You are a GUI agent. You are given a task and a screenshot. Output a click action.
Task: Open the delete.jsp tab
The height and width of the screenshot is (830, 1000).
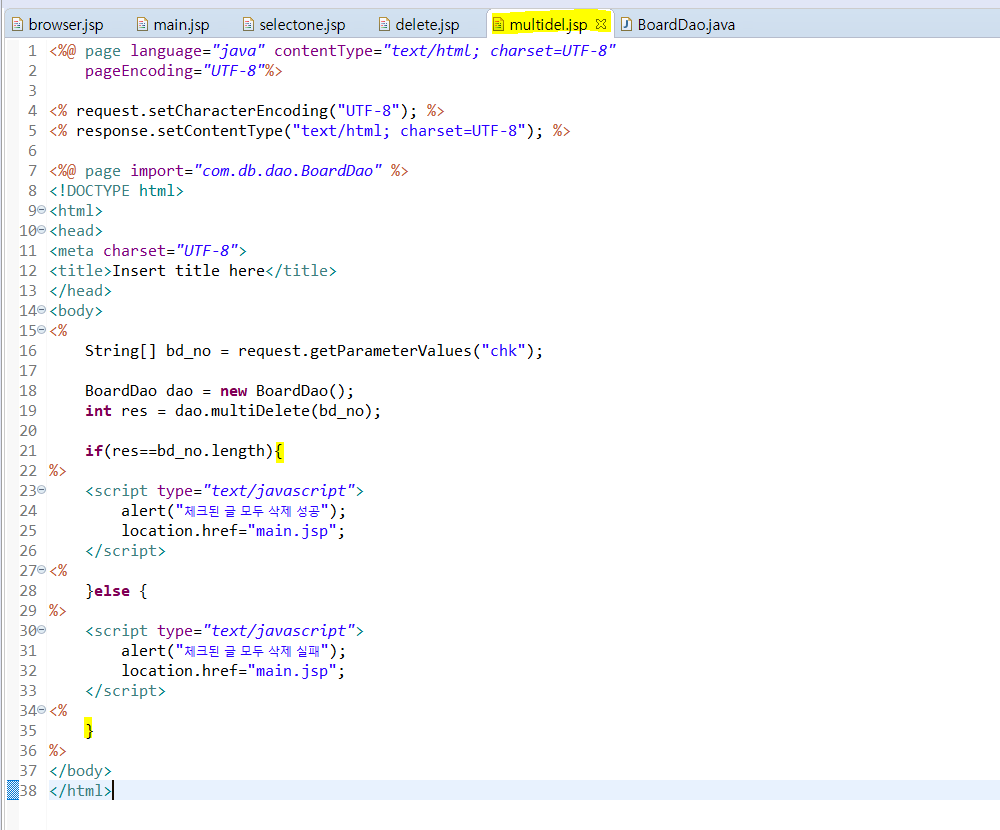[x=419, y=25]
